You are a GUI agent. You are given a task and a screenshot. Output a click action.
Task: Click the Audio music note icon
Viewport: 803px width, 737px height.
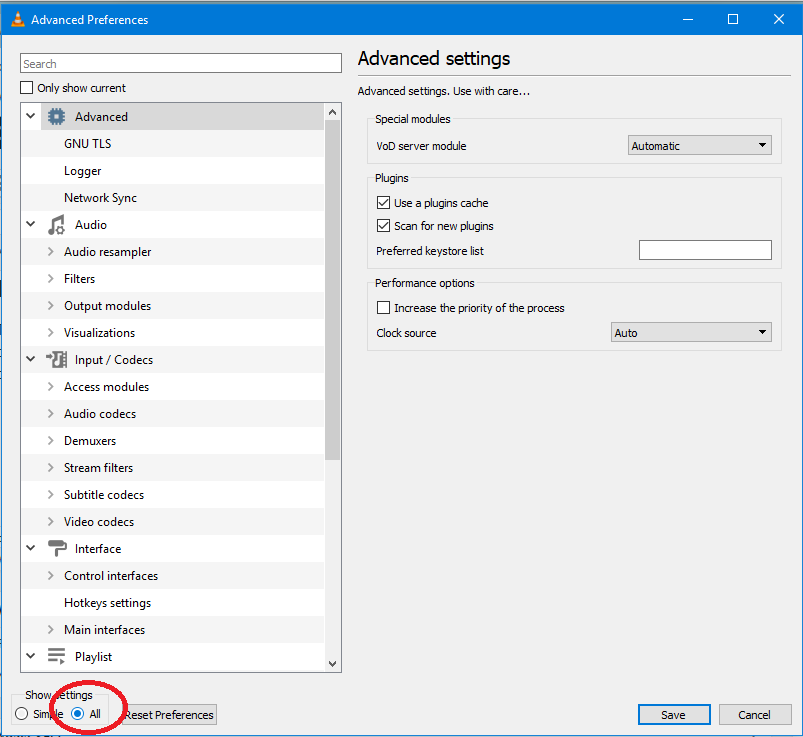coord(56,225)
